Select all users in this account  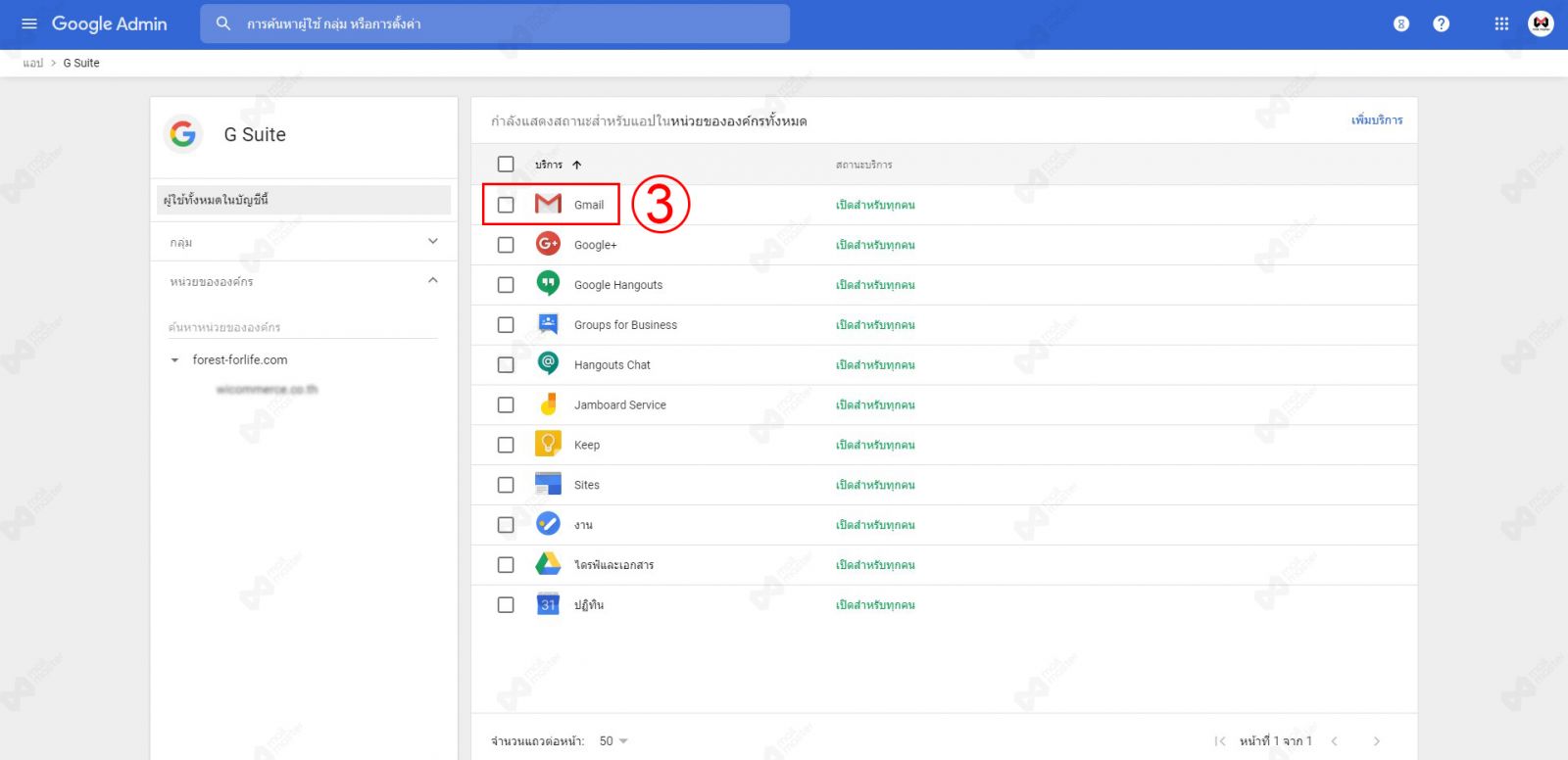click(x=304, y=200)
